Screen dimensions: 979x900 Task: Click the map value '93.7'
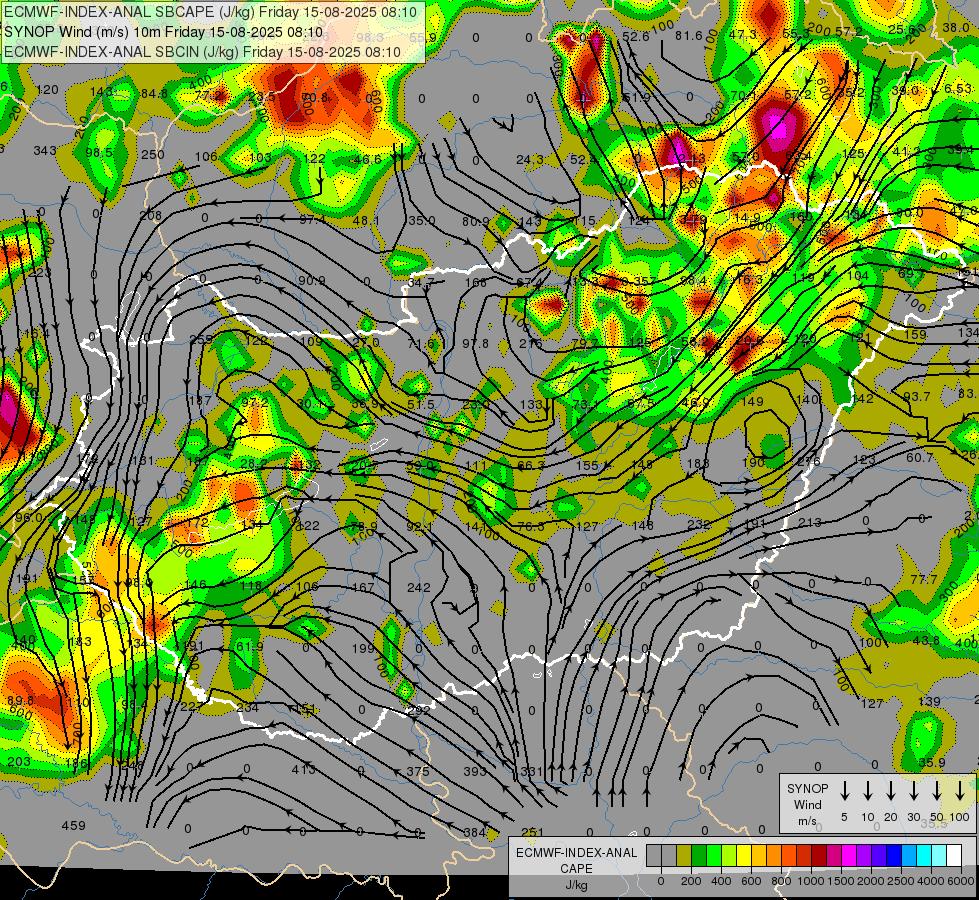pos(917,397)
